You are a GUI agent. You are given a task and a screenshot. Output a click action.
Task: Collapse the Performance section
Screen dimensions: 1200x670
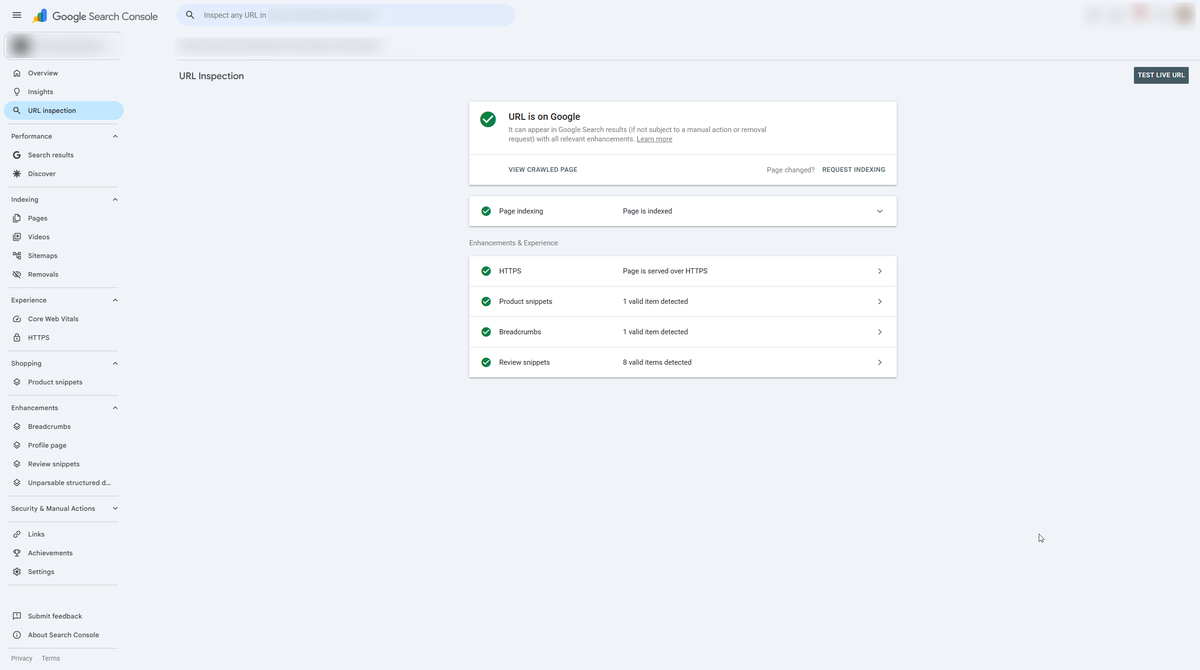(x=115, y=136)
